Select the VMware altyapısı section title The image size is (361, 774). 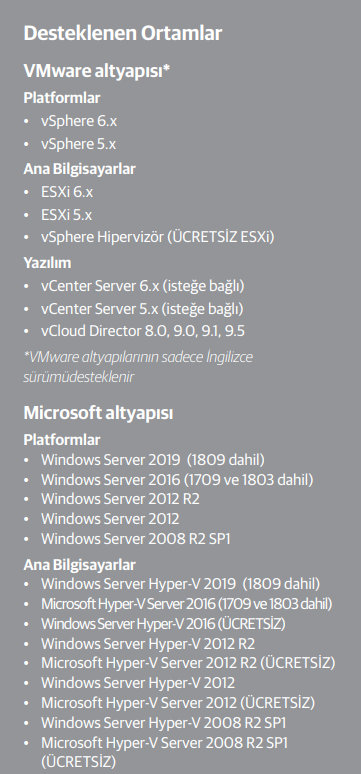(x=97, y=71)
